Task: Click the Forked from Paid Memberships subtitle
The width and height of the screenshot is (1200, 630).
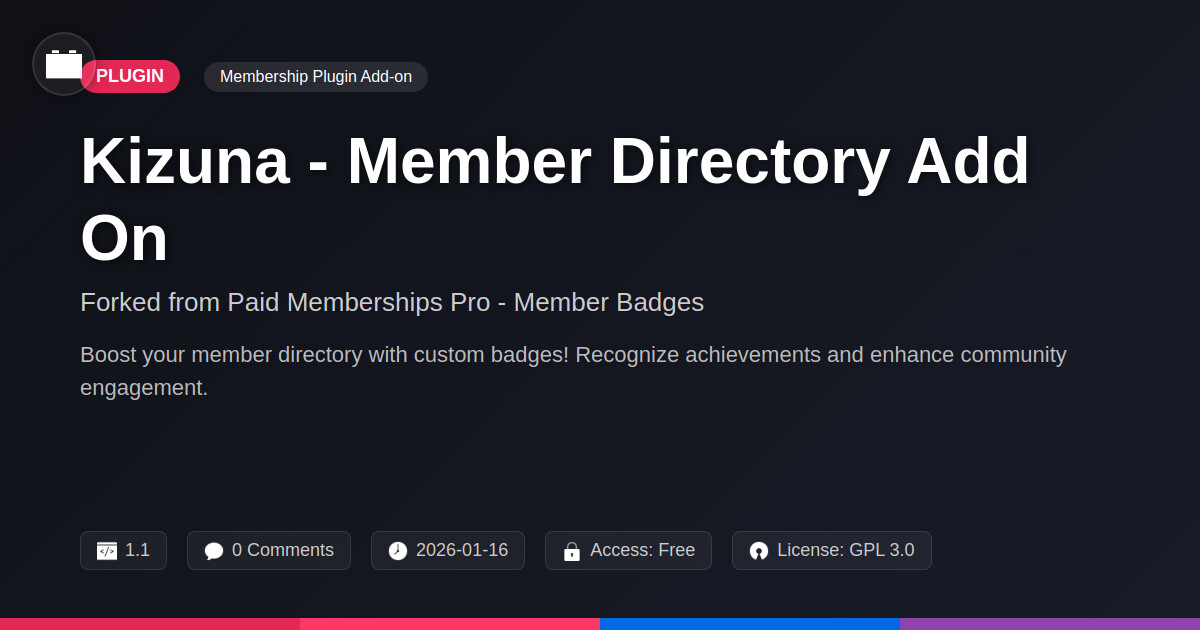Action: pyautogui.click(x=392, y=302)
